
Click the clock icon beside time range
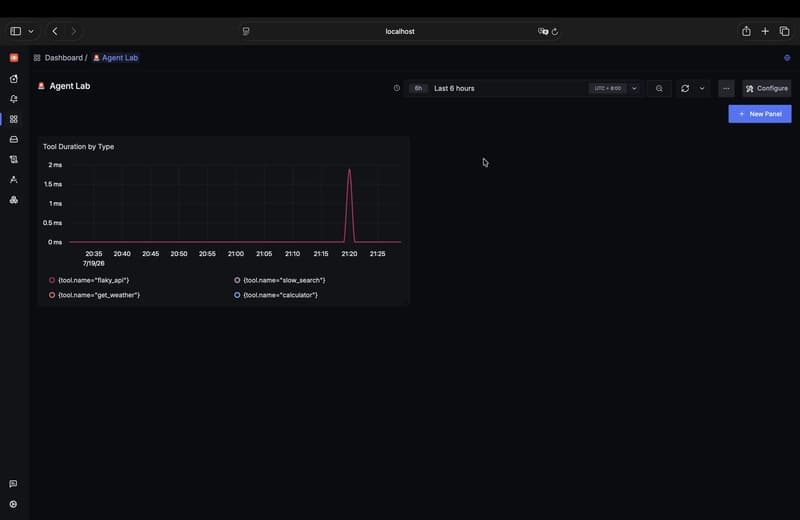click(x=397, y=88)
